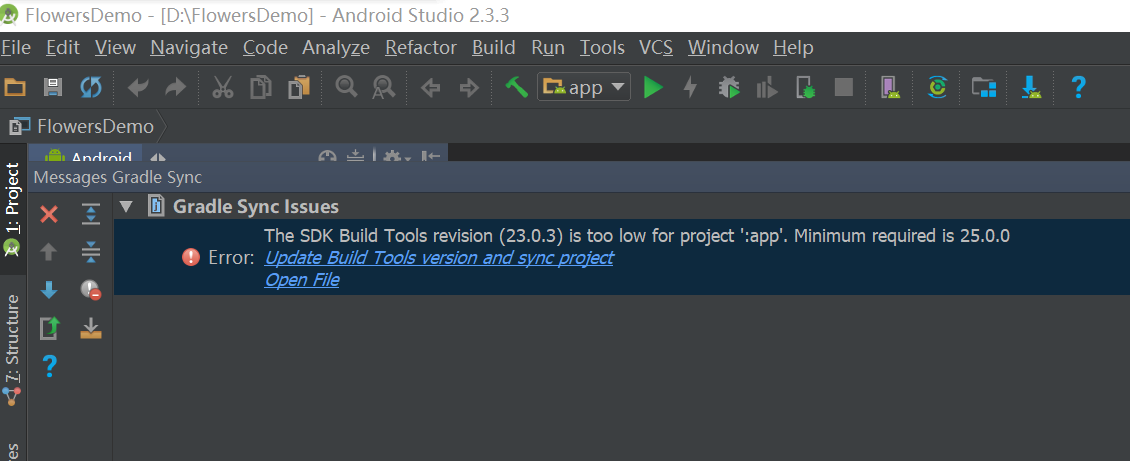Sync project with Gradle files icon
This screenshot has width=1130, height=461.
[937, 88]
